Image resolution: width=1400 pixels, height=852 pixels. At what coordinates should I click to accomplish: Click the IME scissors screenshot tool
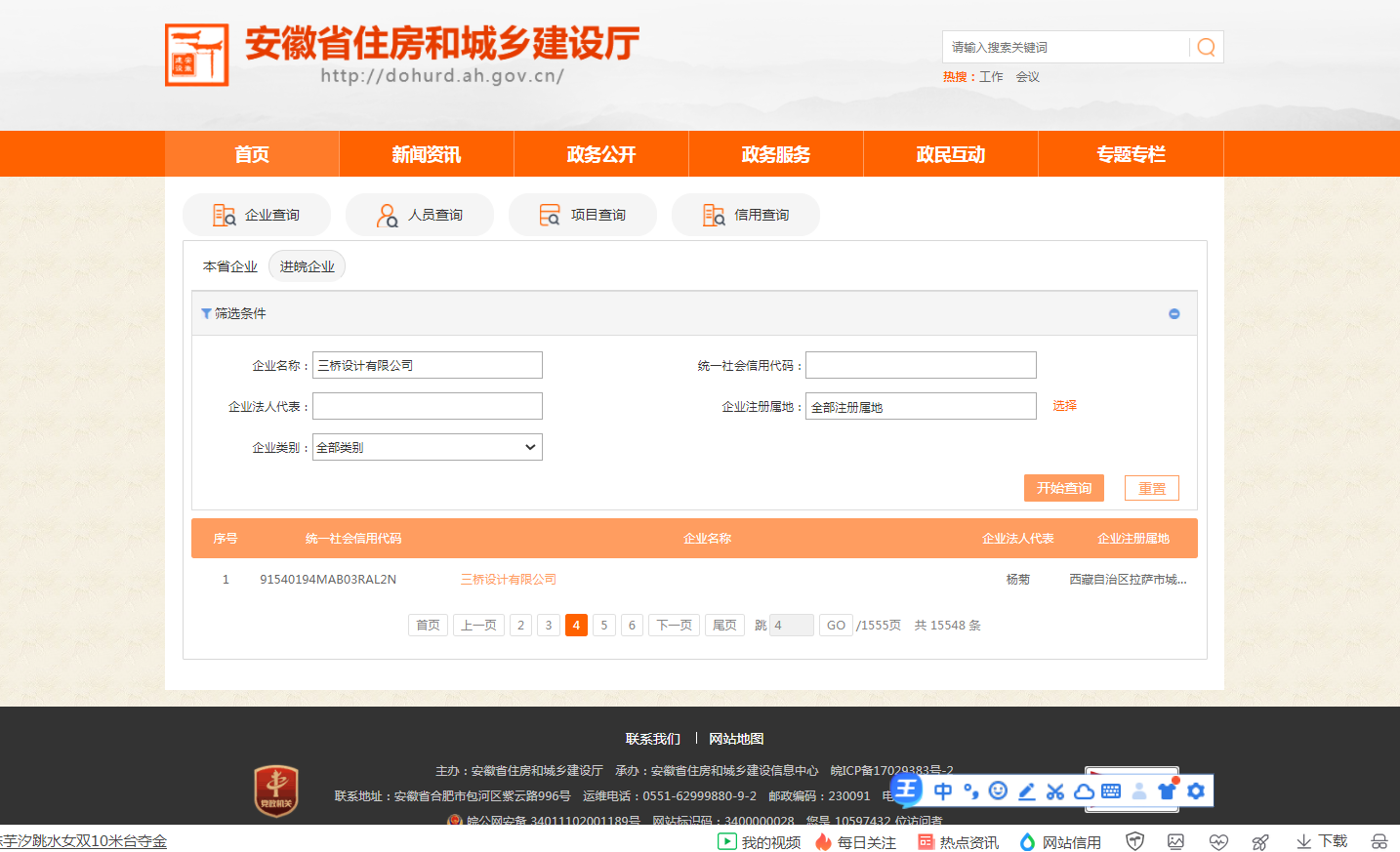[1054, 791]
